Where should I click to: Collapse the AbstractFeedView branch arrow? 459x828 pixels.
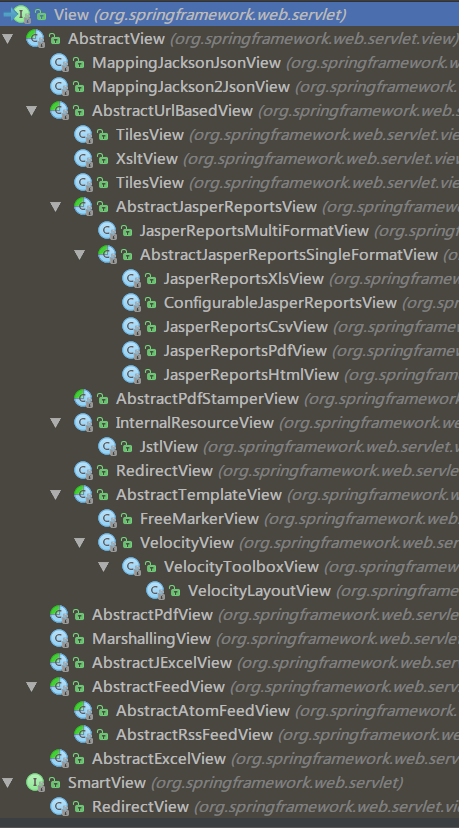click(32, 687)
